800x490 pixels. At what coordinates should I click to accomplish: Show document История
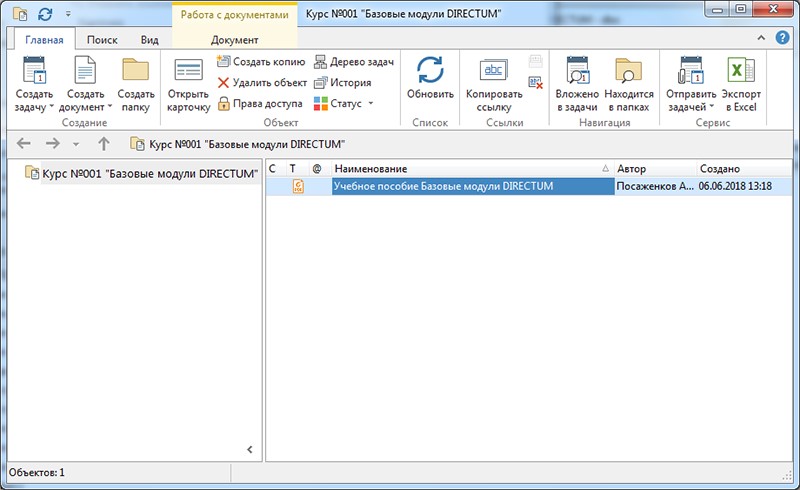coord(343,83)
